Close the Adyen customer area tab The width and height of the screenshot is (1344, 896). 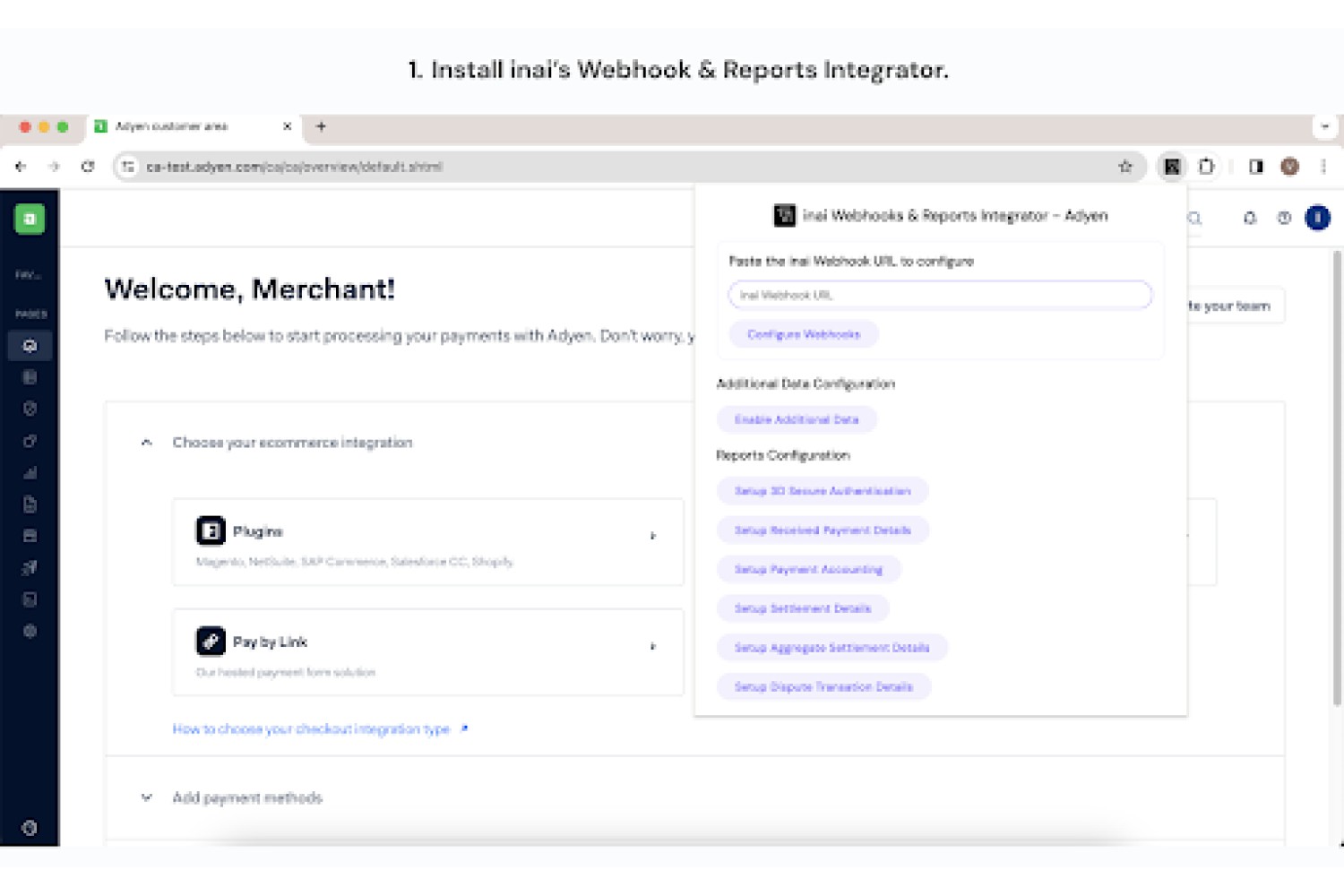[x=287, y=126]
